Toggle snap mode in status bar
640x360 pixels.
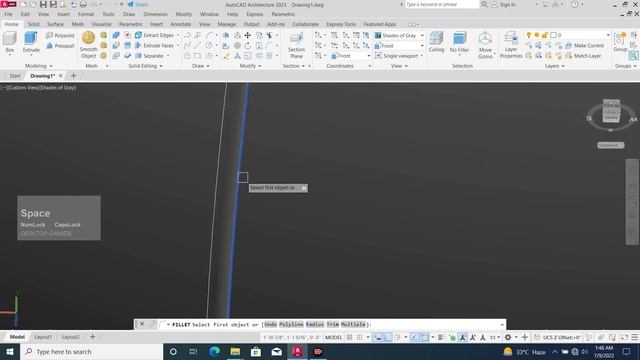click(359, 337)
